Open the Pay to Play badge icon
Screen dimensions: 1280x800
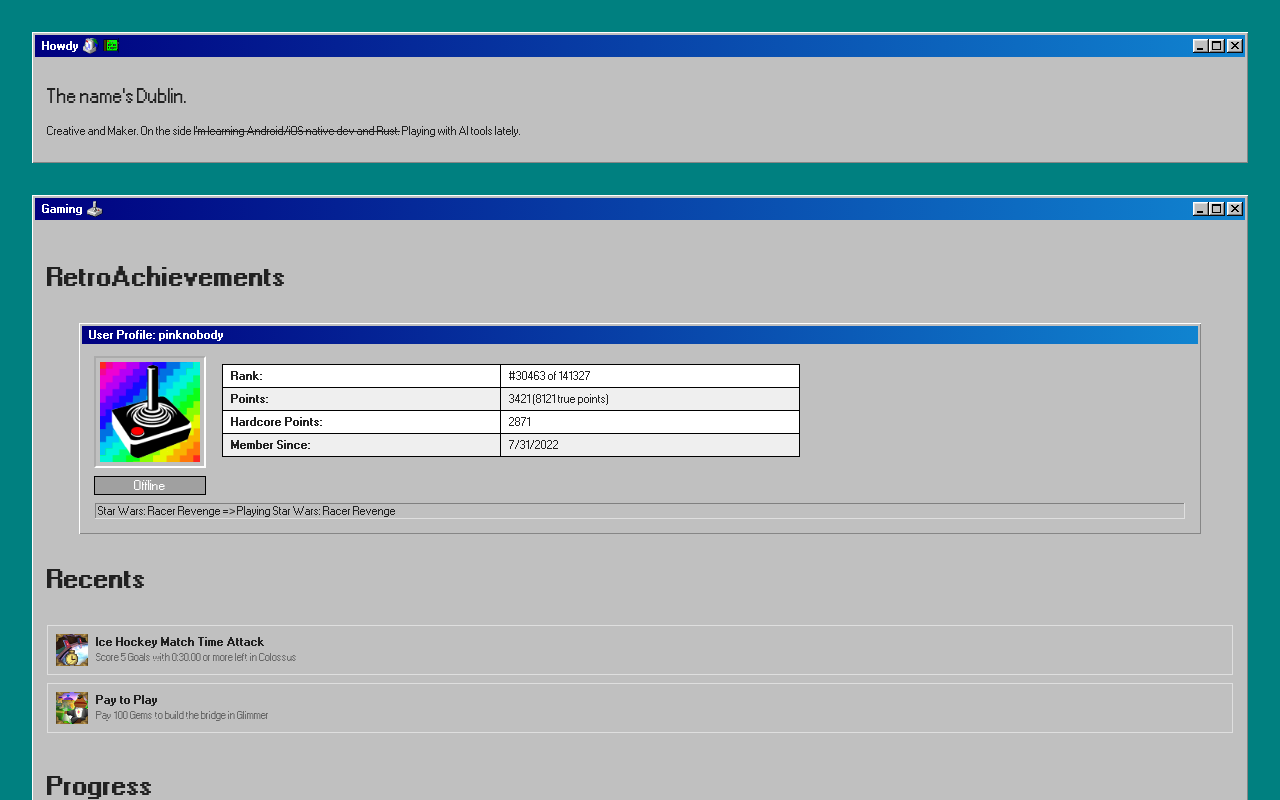[x=72, y=708]
